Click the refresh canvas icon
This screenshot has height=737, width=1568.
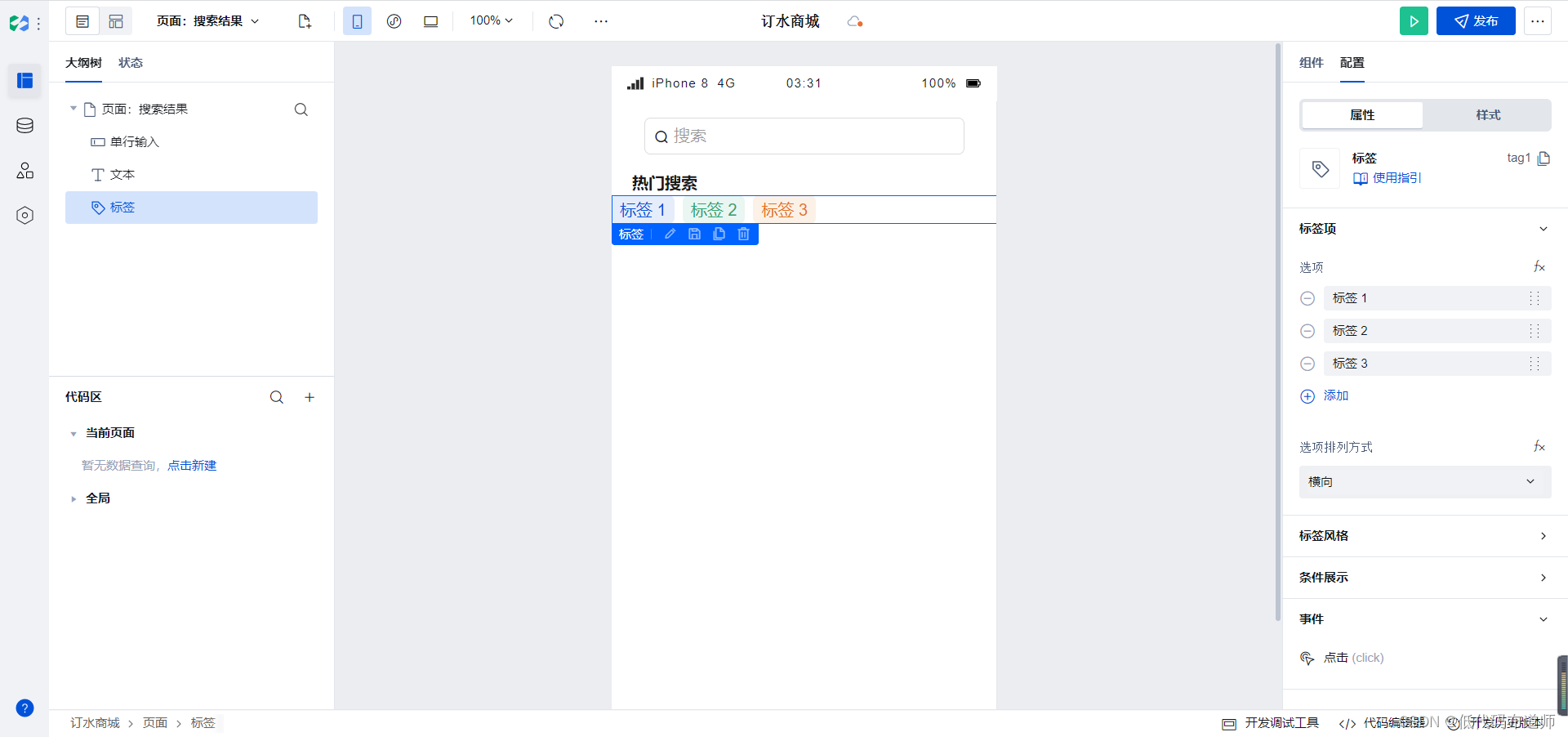click(x=556, y=21)
